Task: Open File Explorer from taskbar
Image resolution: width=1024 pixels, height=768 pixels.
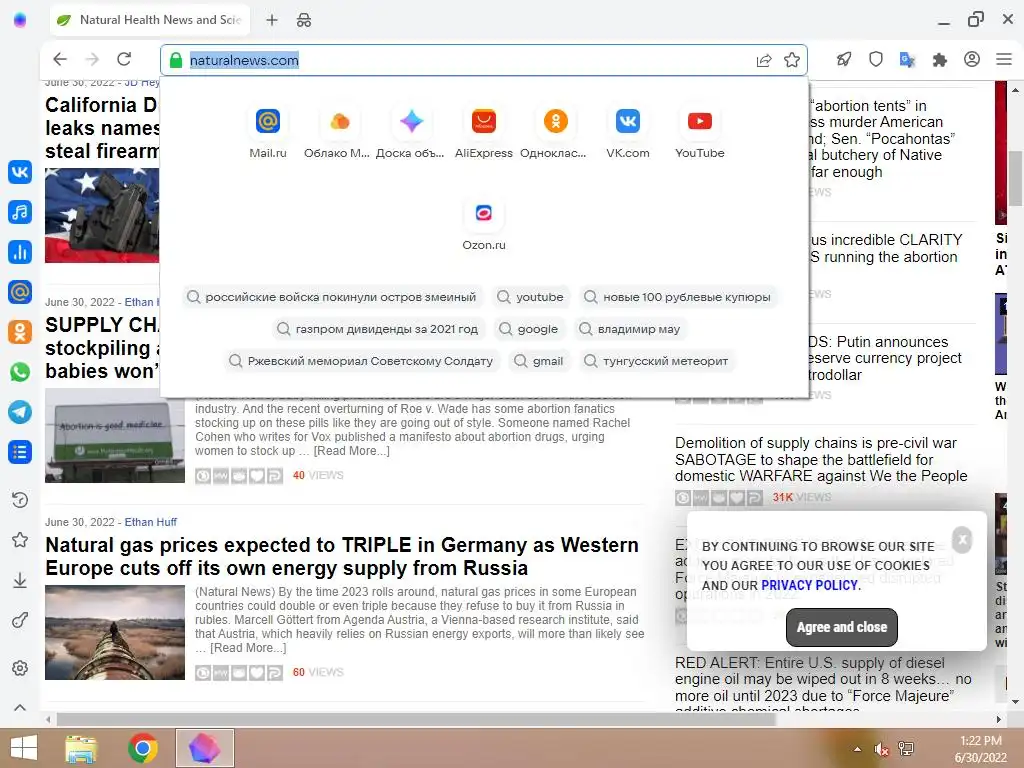Action: [x=82, y=748]
